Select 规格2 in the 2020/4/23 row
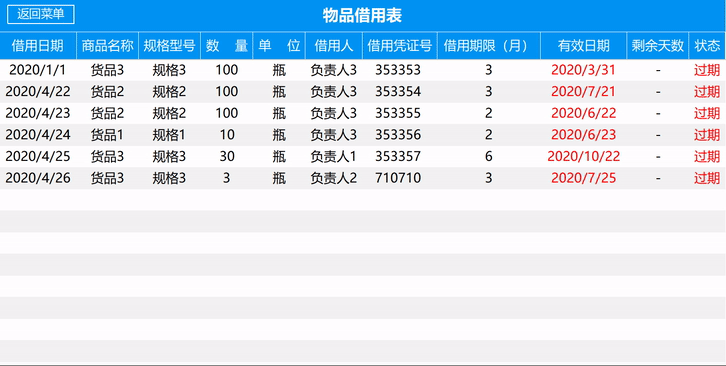This screenshot has width=726, height=366. point(169,113)
